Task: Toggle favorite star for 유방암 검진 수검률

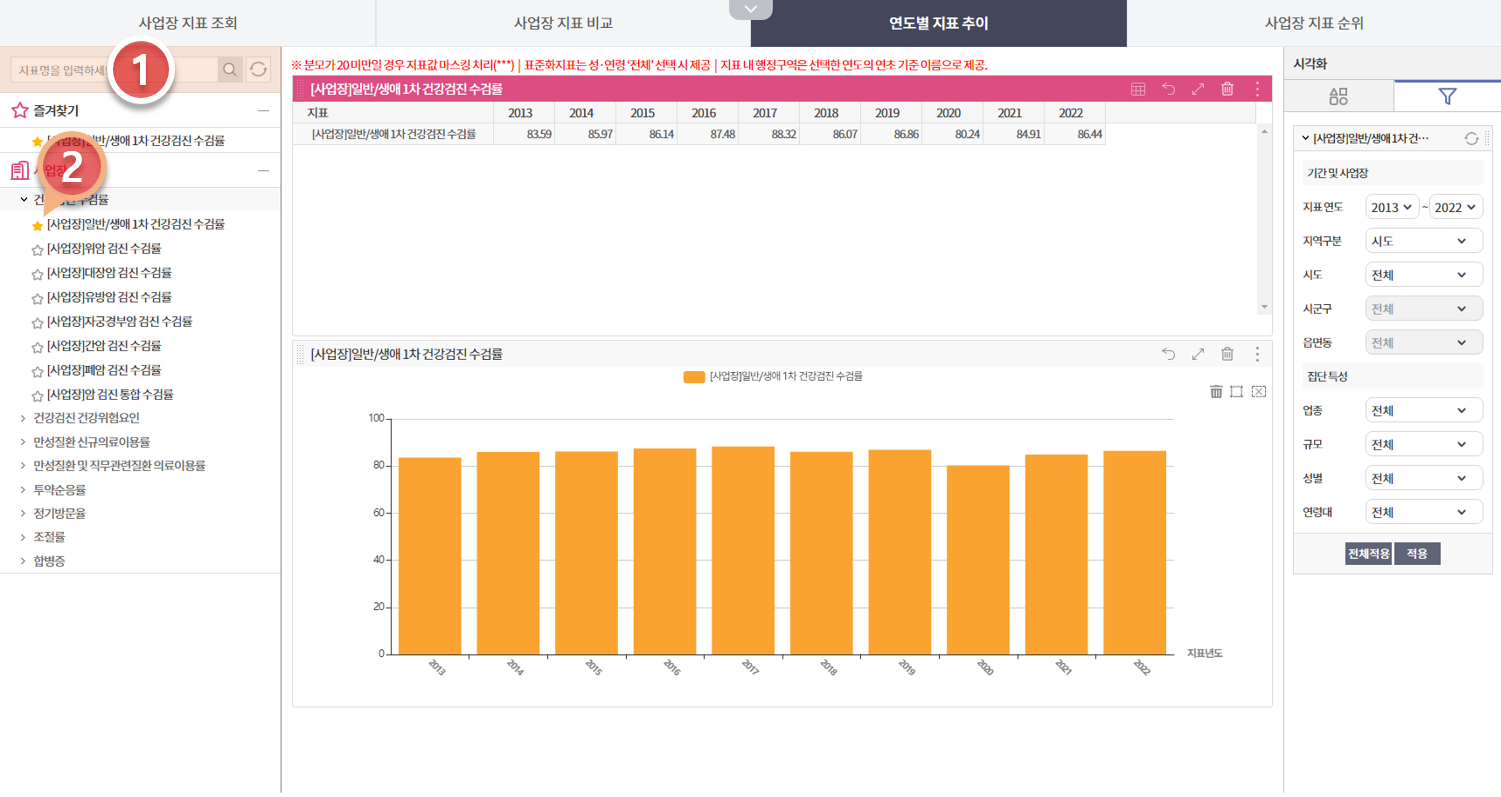Action: pos(37,298)
